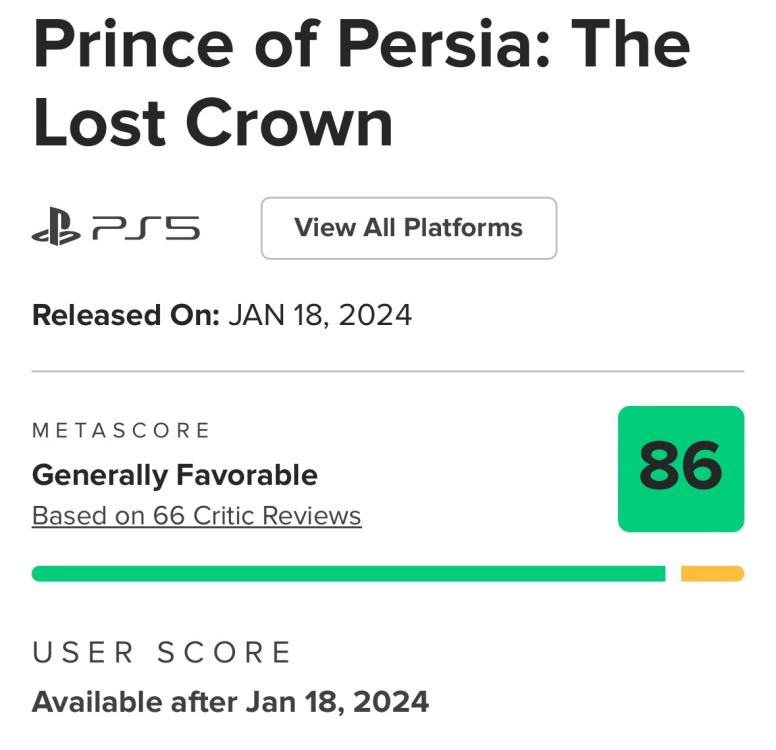Click the Available after Jan 18, 2024 notice
This screenshot has height=750, width=776.
point(230,701)
